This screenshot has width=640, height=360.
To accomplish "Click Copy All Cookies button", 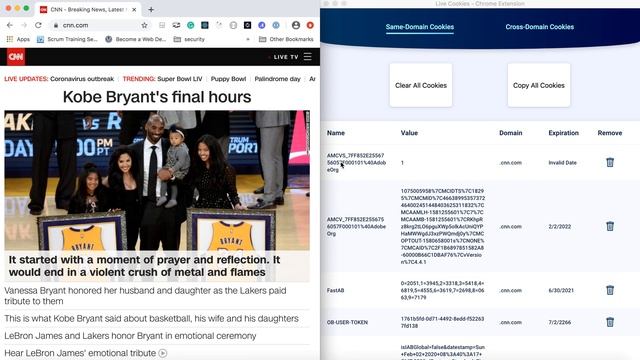I will pos(539,85).
